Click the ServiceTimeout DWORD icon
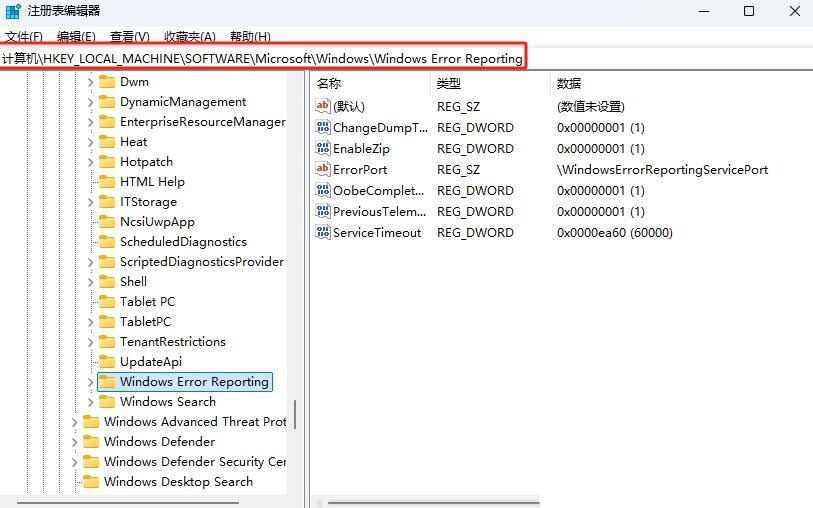This screenshot has width=813, height=508. click(322, 232)
